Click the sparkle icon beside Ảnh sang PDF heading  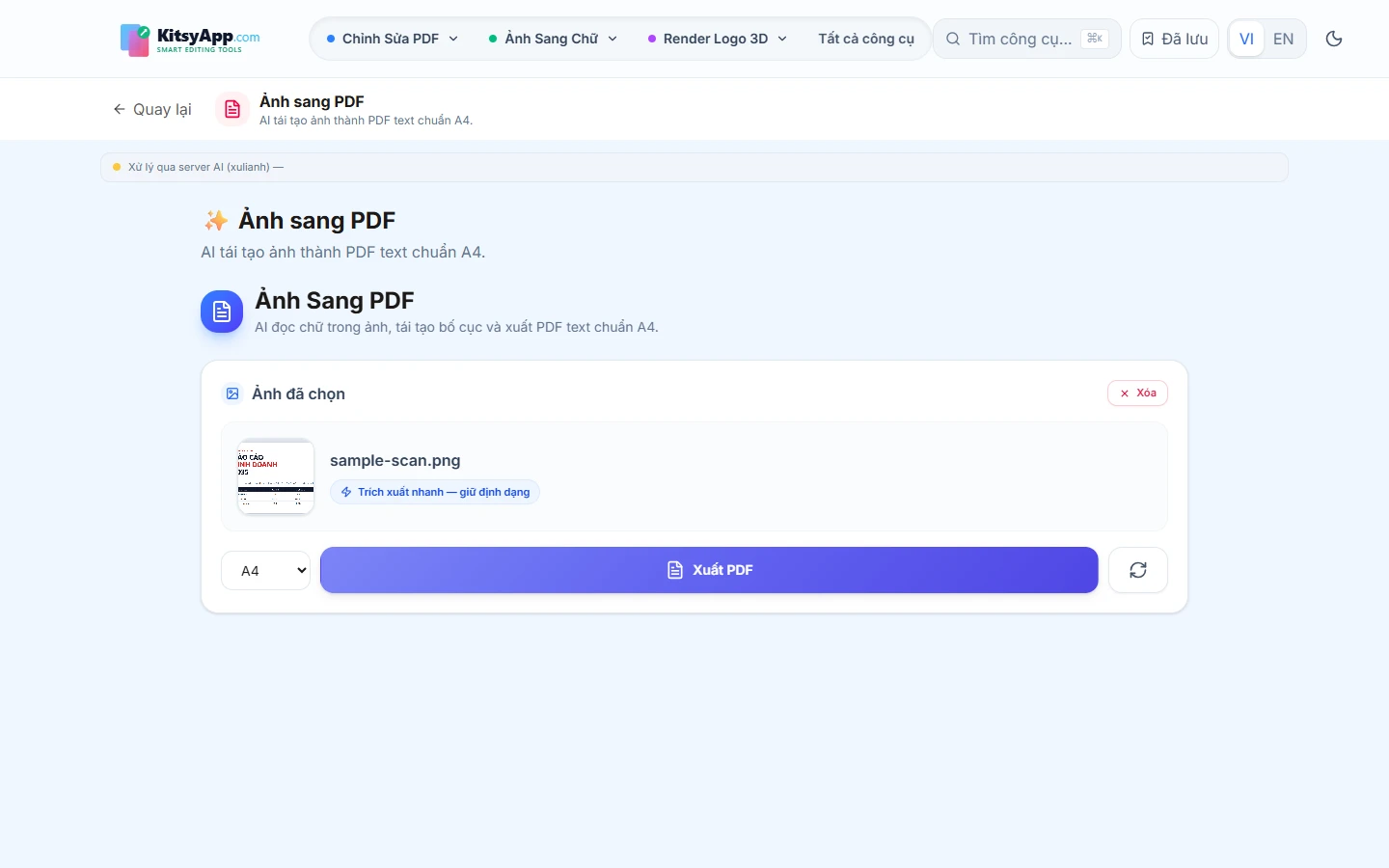pos(216,221)
